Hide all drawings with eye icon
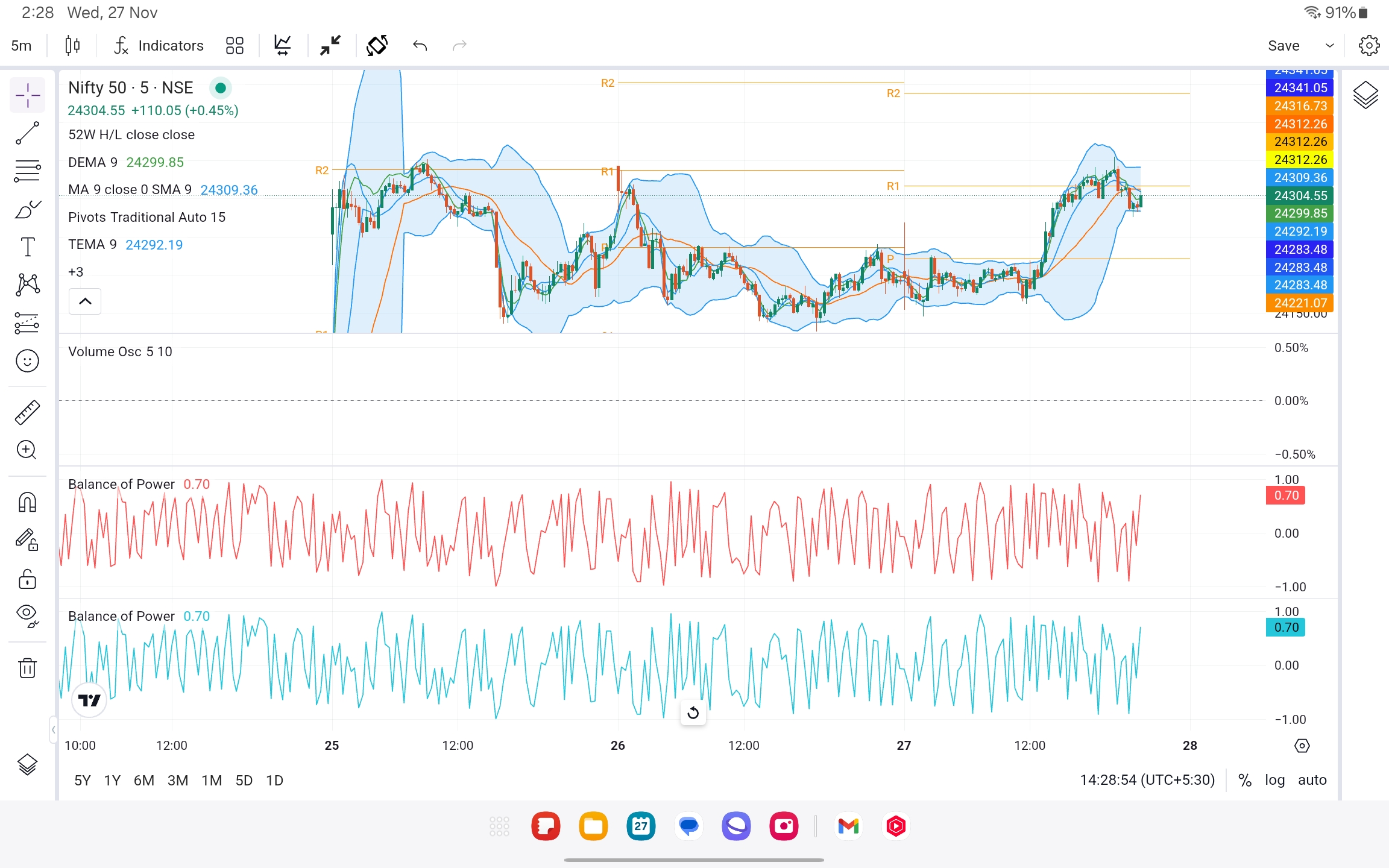1389x868 pixels. 27,615
